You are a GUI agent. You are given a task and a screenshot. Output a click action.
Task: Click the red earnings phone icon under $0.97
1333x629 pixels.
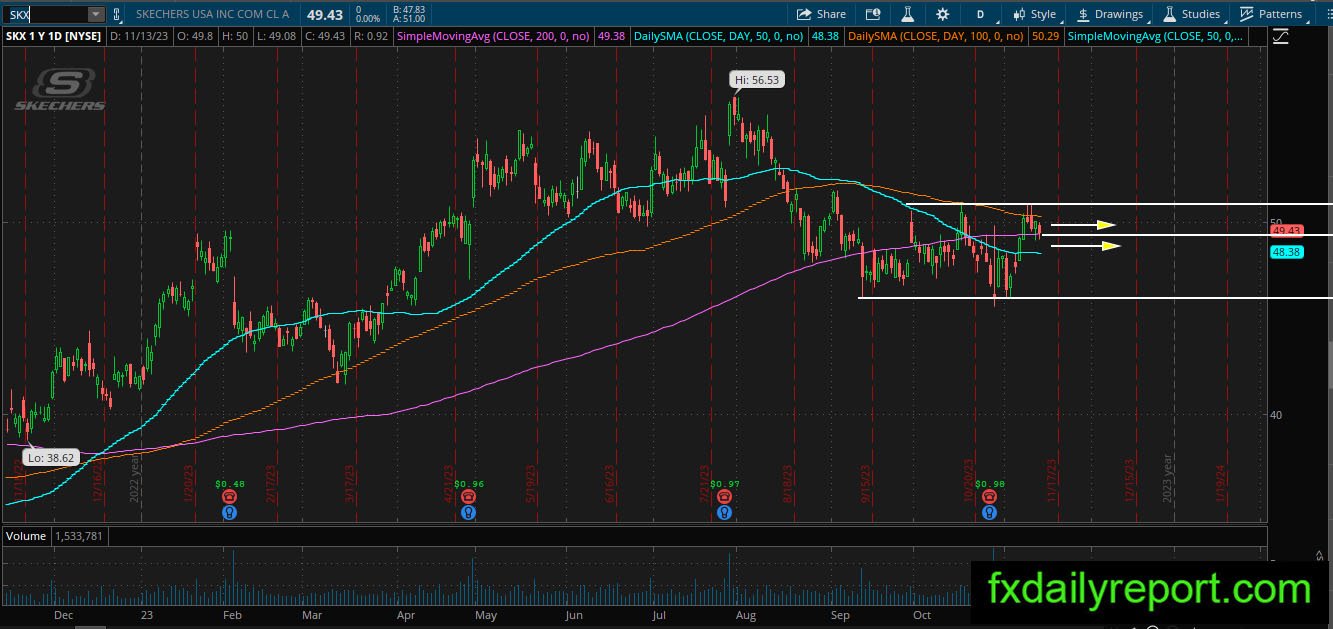coord(723,497)
